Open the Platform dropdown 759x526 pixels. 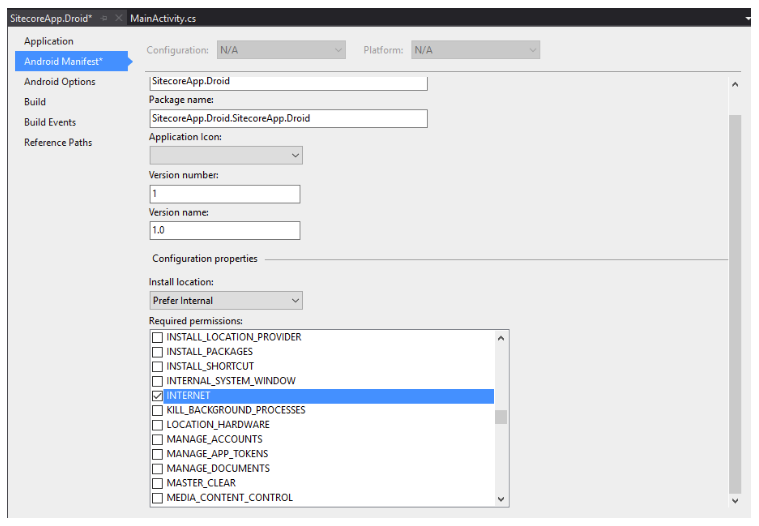point(475,50)
